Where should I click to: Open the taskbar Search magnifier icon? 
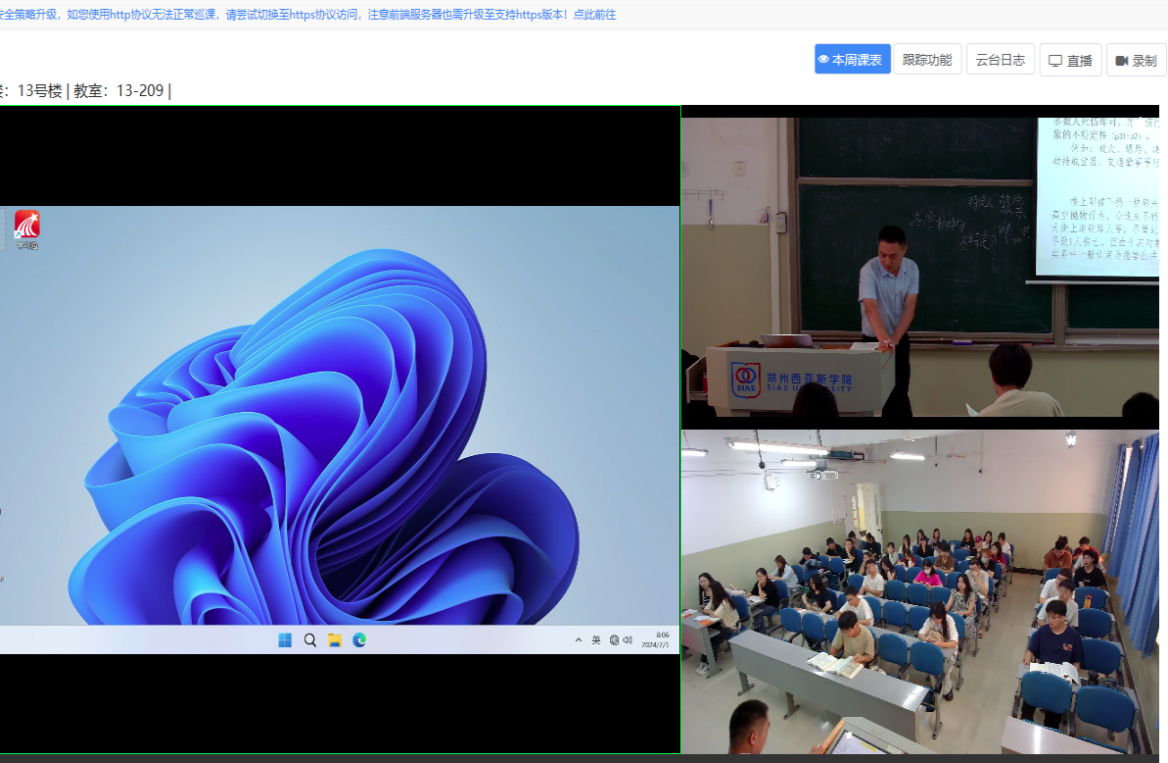coord(310,640)
